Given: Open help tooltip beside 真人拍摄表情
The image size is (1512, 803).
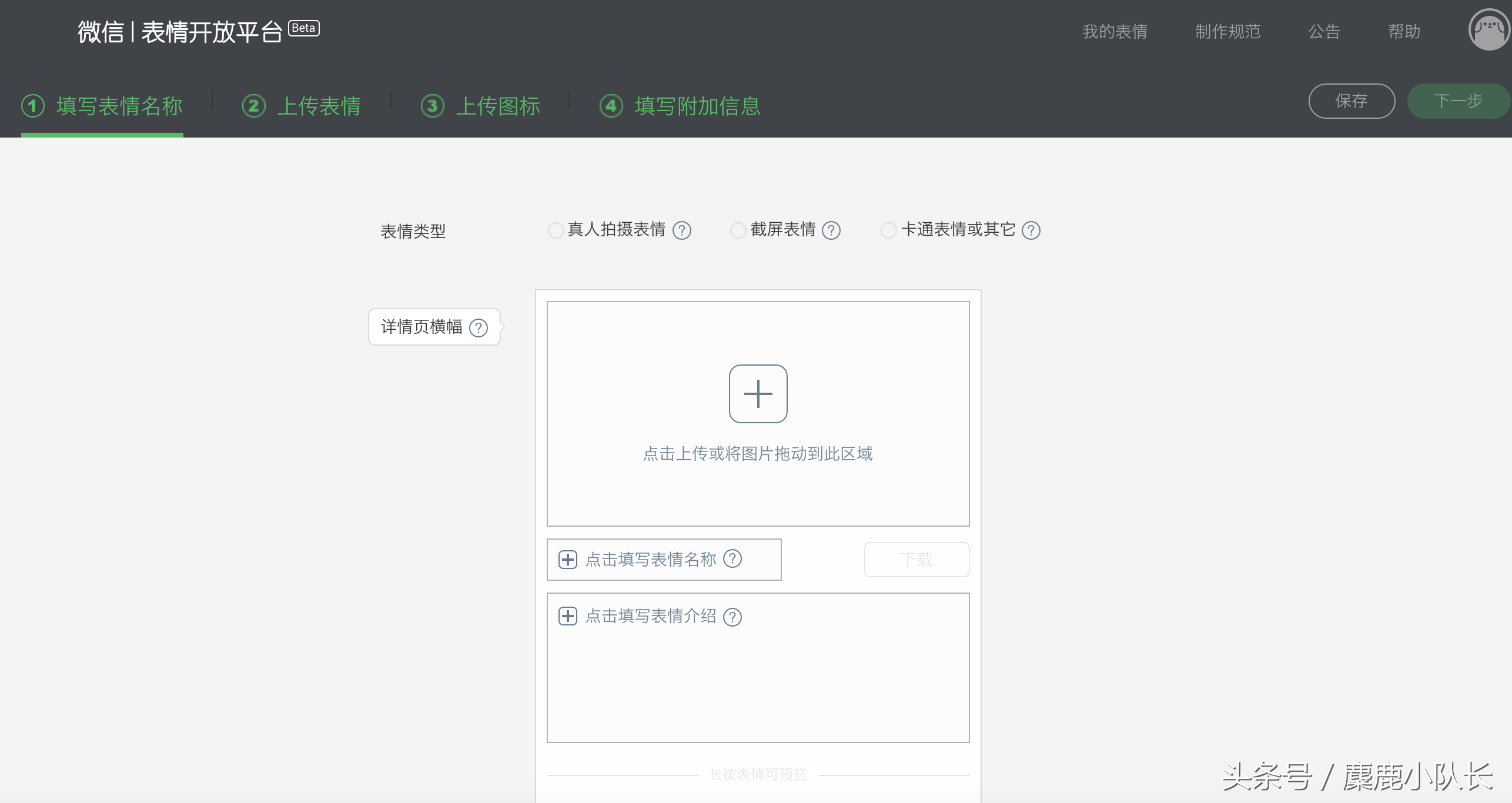Looking at the screenshot, I should tap(682, 230).
